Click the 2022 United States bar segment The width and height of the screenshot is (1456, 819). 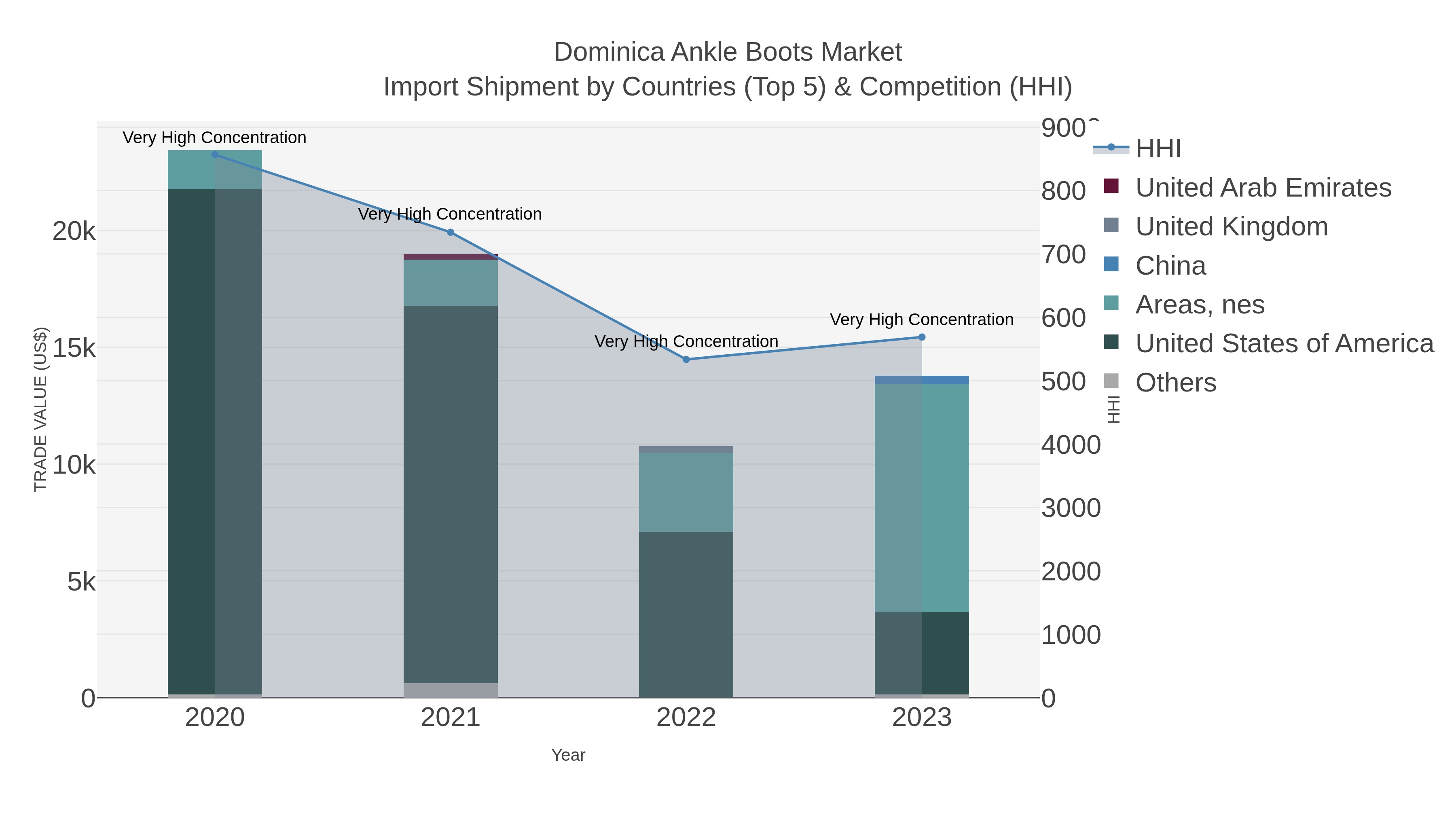tap(686, 614)
